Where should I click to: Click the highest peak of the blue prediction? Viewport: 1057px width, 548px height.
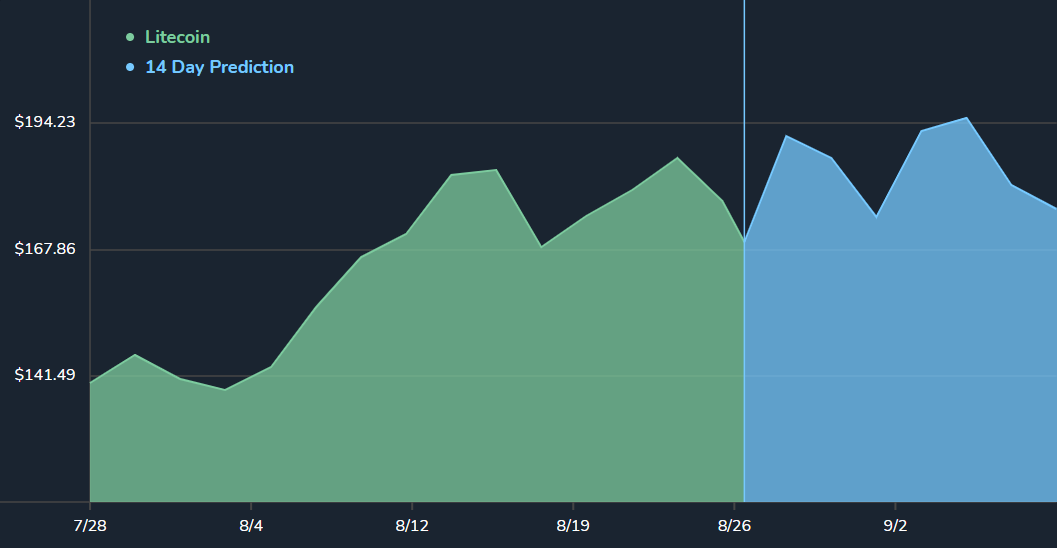click(x=966, y=118)
